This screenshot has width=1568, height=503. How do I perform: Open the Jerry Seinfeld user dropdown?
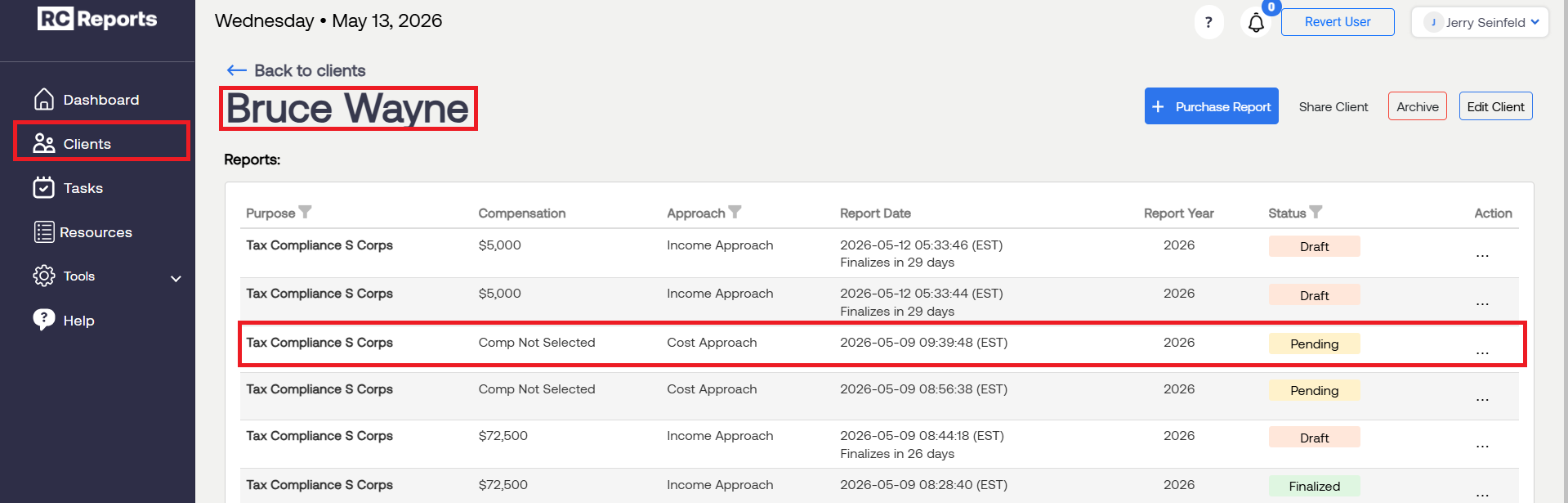tap(1480, 22)
